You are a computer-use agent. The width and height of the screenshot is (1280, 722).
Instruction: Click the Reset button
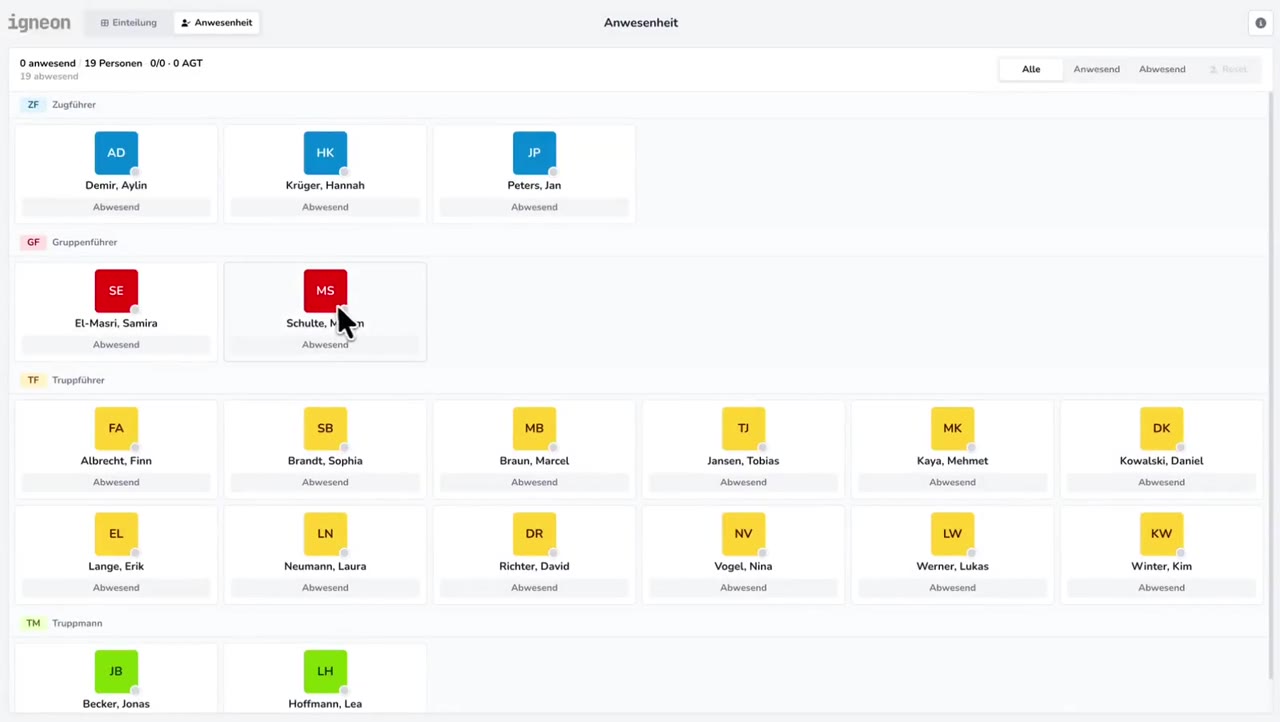1228,69
